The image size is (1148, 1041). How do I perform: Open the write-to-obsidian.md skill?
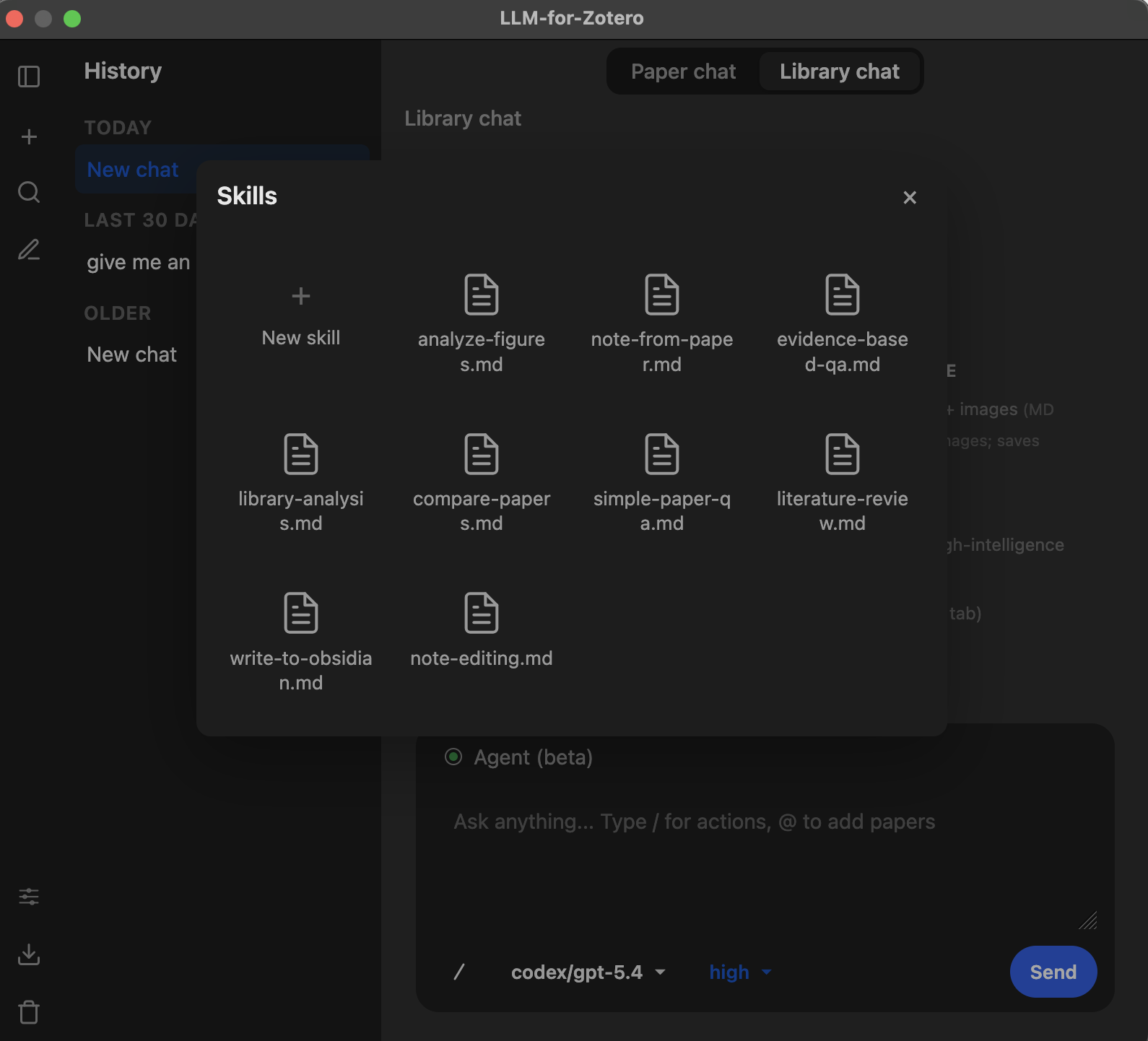301,643
